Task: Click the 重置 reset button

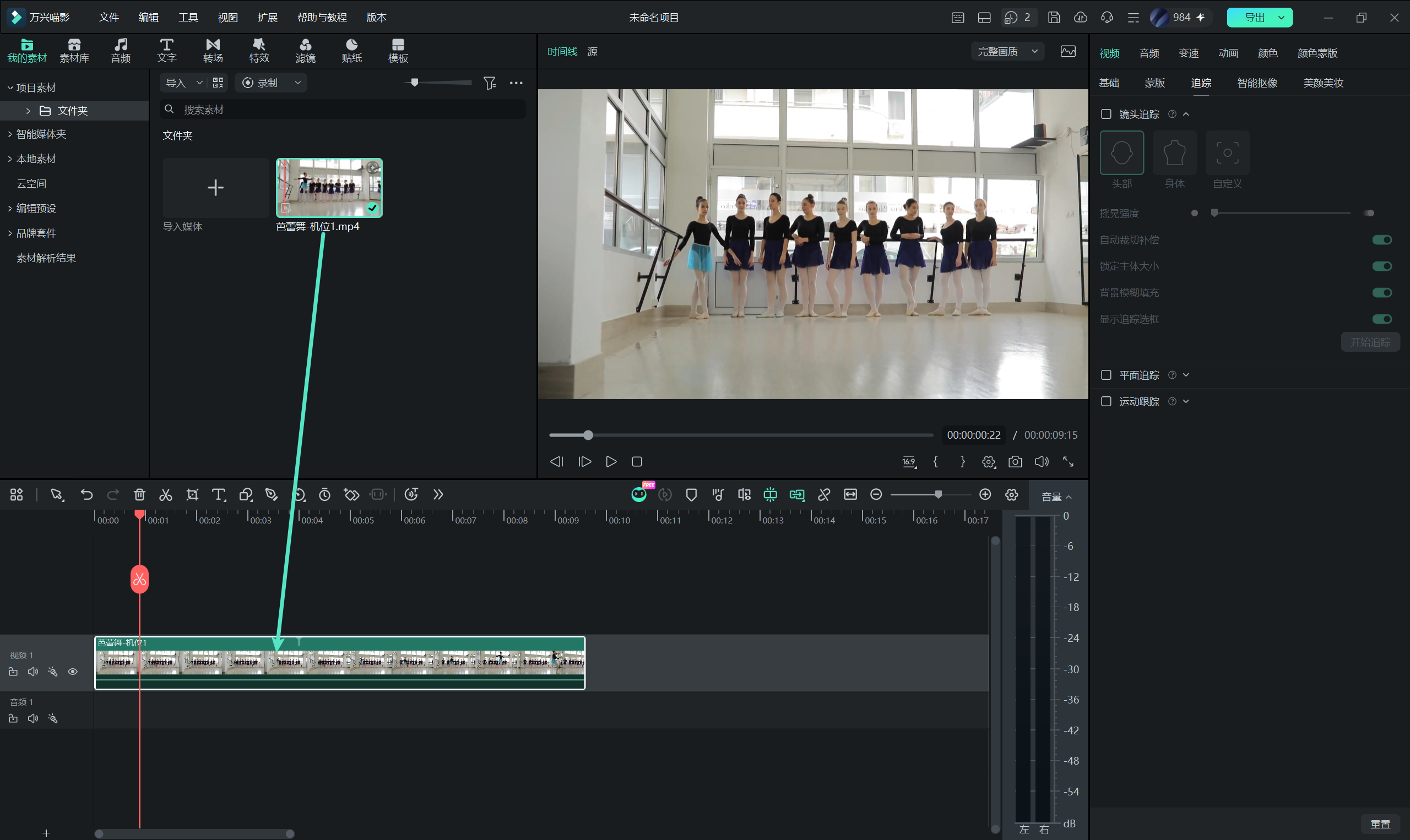Action: click(1380, 824)
